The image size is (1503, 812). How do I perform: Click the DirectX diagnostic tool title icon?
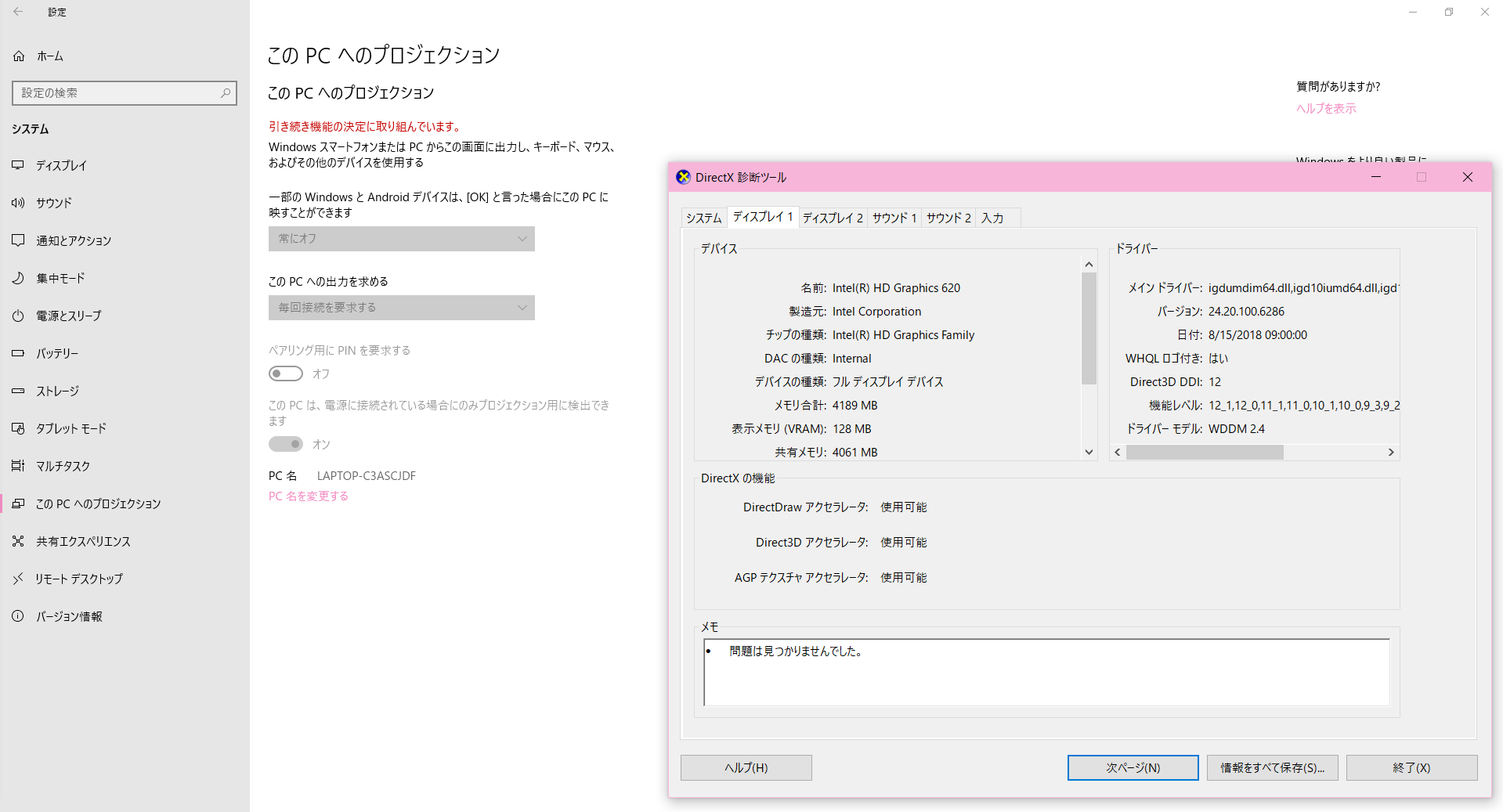coord(684,177)
